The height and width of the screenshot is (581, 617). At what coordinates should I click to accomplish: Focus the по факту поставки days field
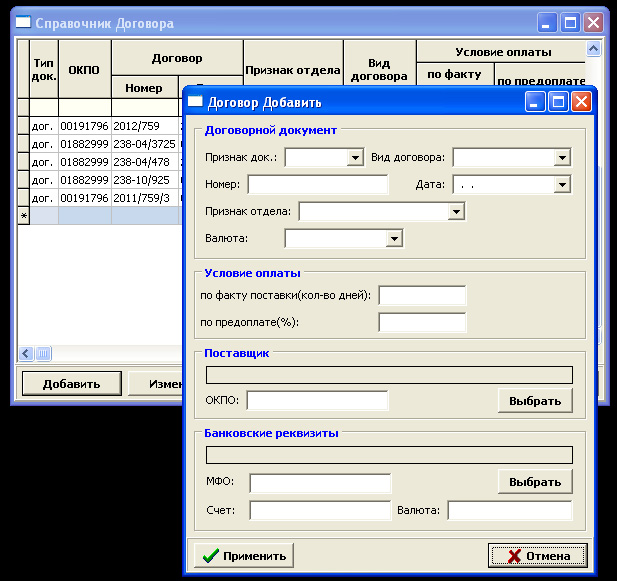point(422,295)
